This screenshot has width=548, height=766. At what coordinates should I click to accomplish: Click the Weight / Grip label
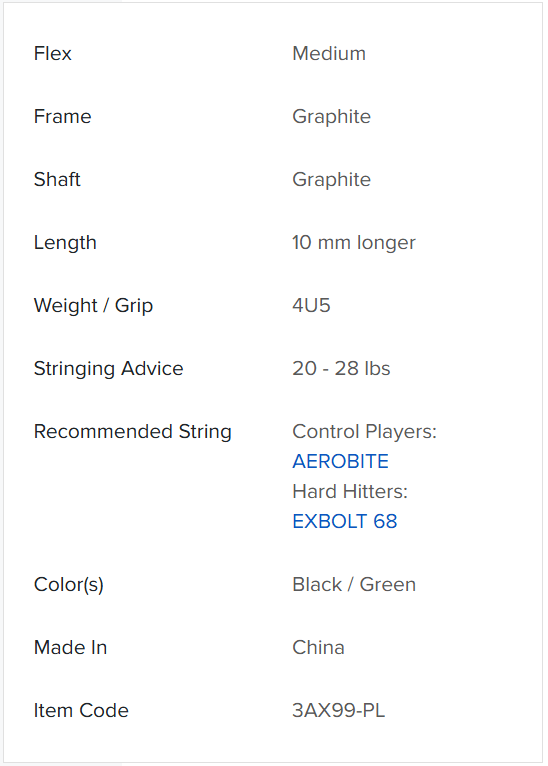(93, 306)
